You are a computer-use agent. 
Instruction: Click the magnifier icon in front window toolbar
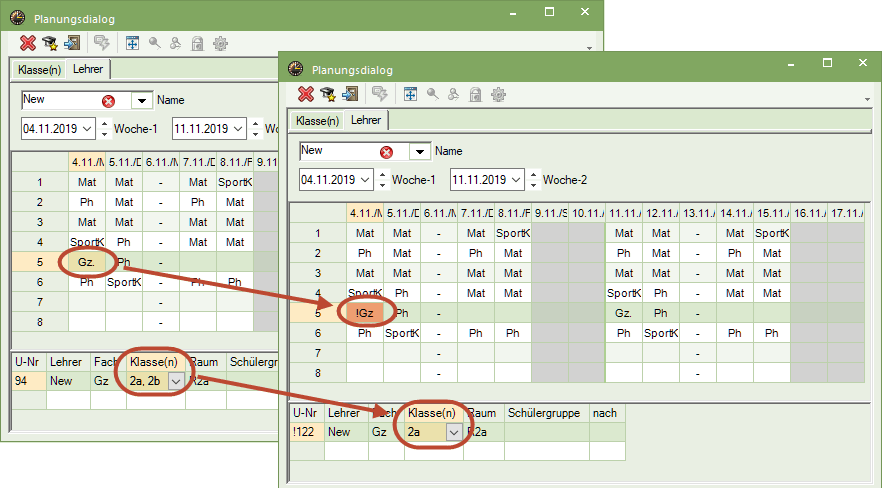[x=433, y=94]
